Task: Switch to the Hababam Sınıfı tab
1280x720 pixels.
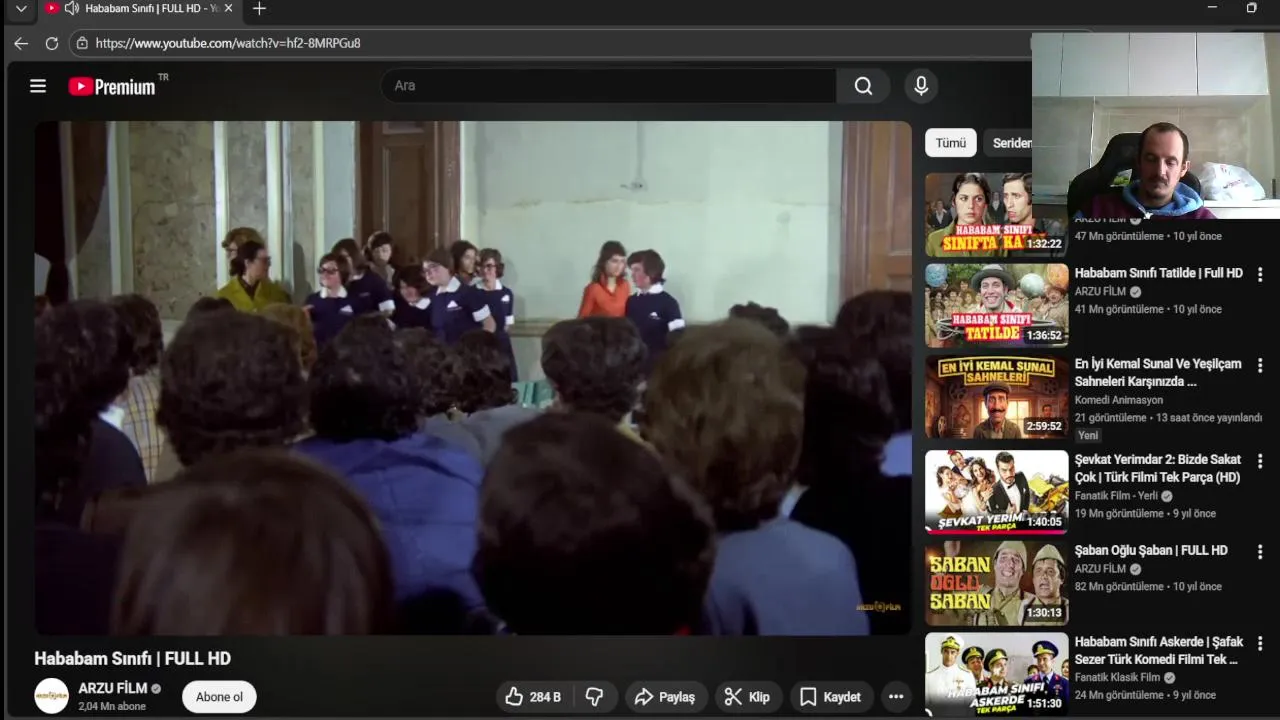Action: click(139, 8)
